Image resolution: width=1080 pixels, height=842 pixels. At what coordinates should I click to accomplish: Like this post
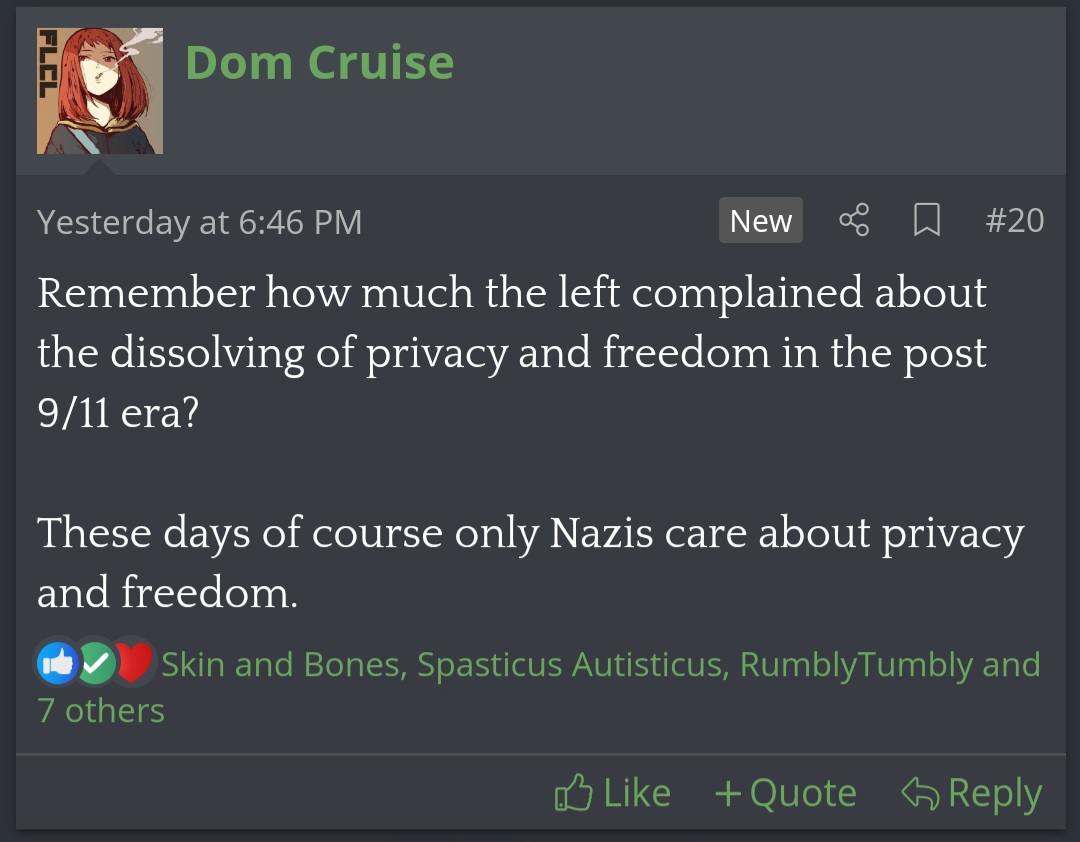(612, 794)
